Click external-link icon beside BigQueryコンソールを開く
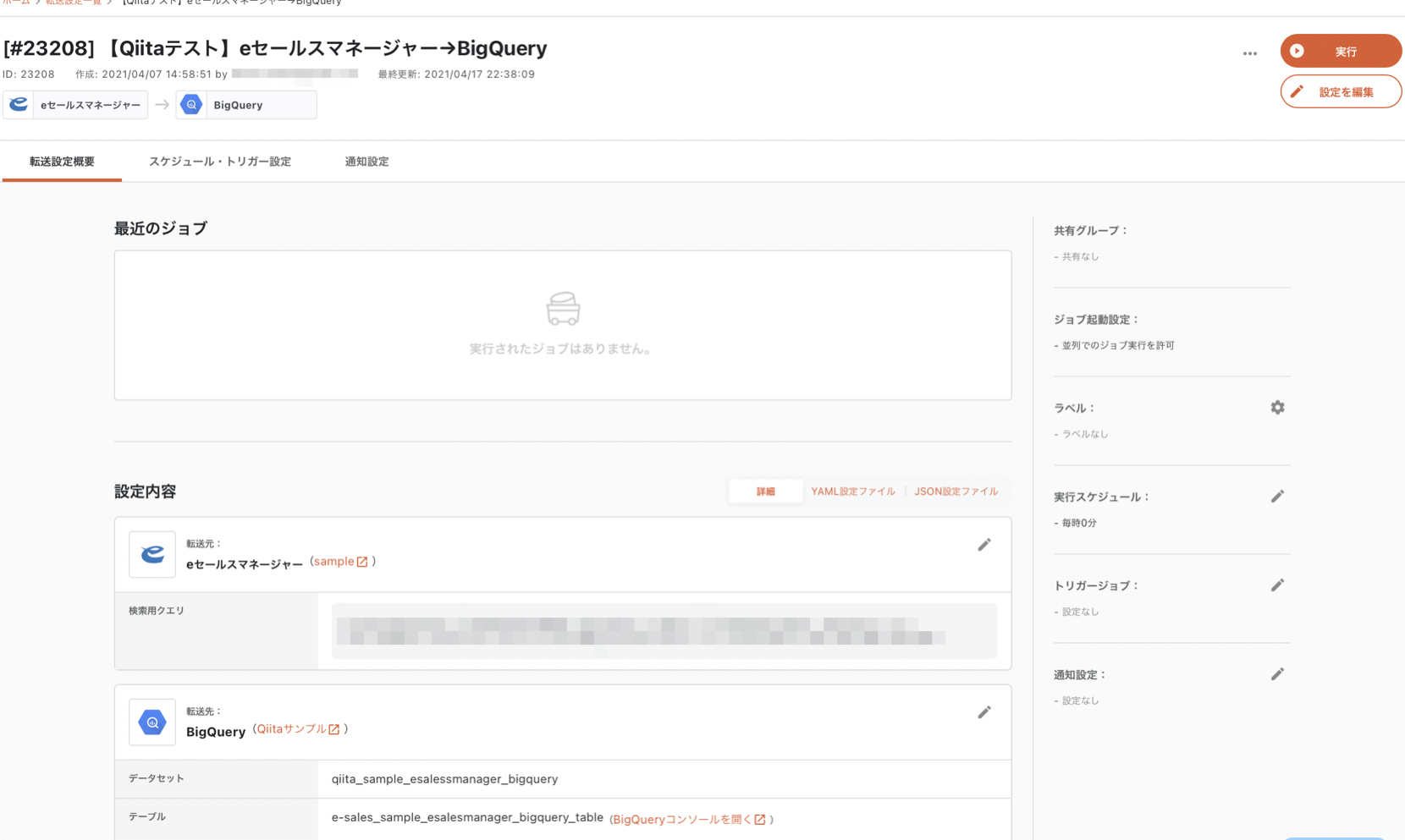The width and height of the screenshot is (1405, 840). (760, 820)
